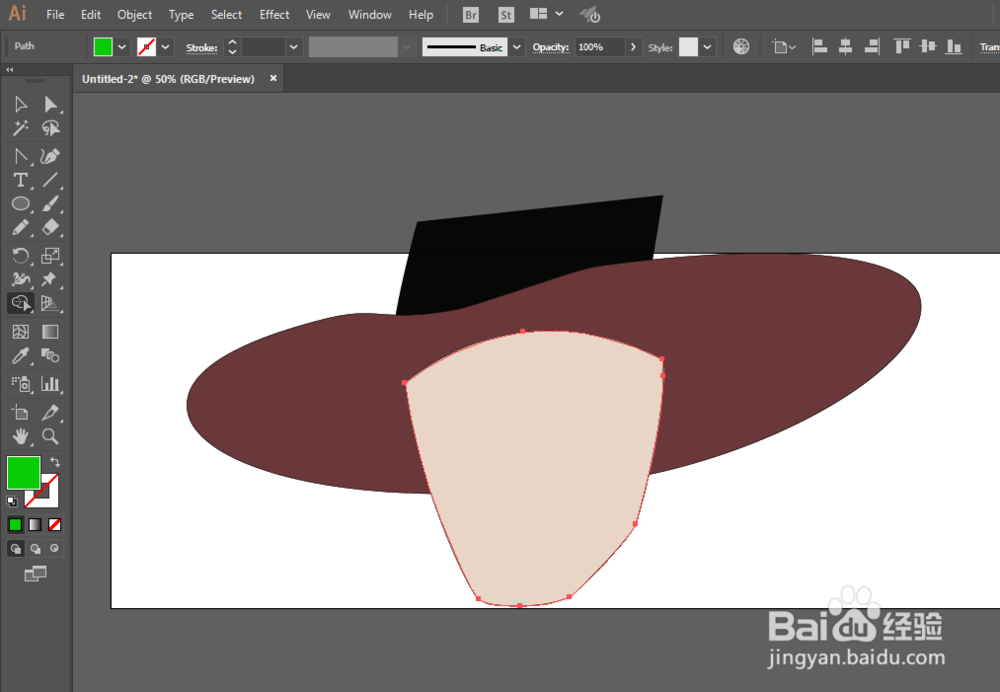Close the Untitled-2 document tab

pos(273,78)
